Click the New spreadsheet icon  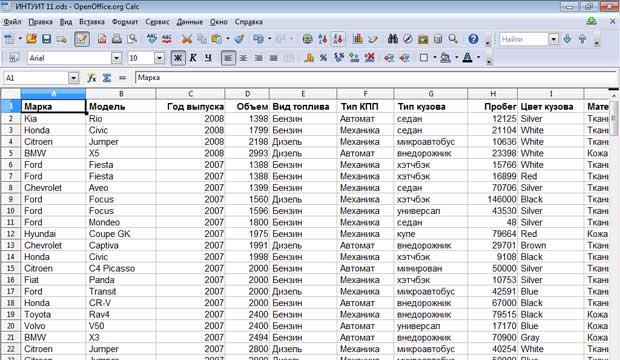pyautogui.click(x=8, y=39)
